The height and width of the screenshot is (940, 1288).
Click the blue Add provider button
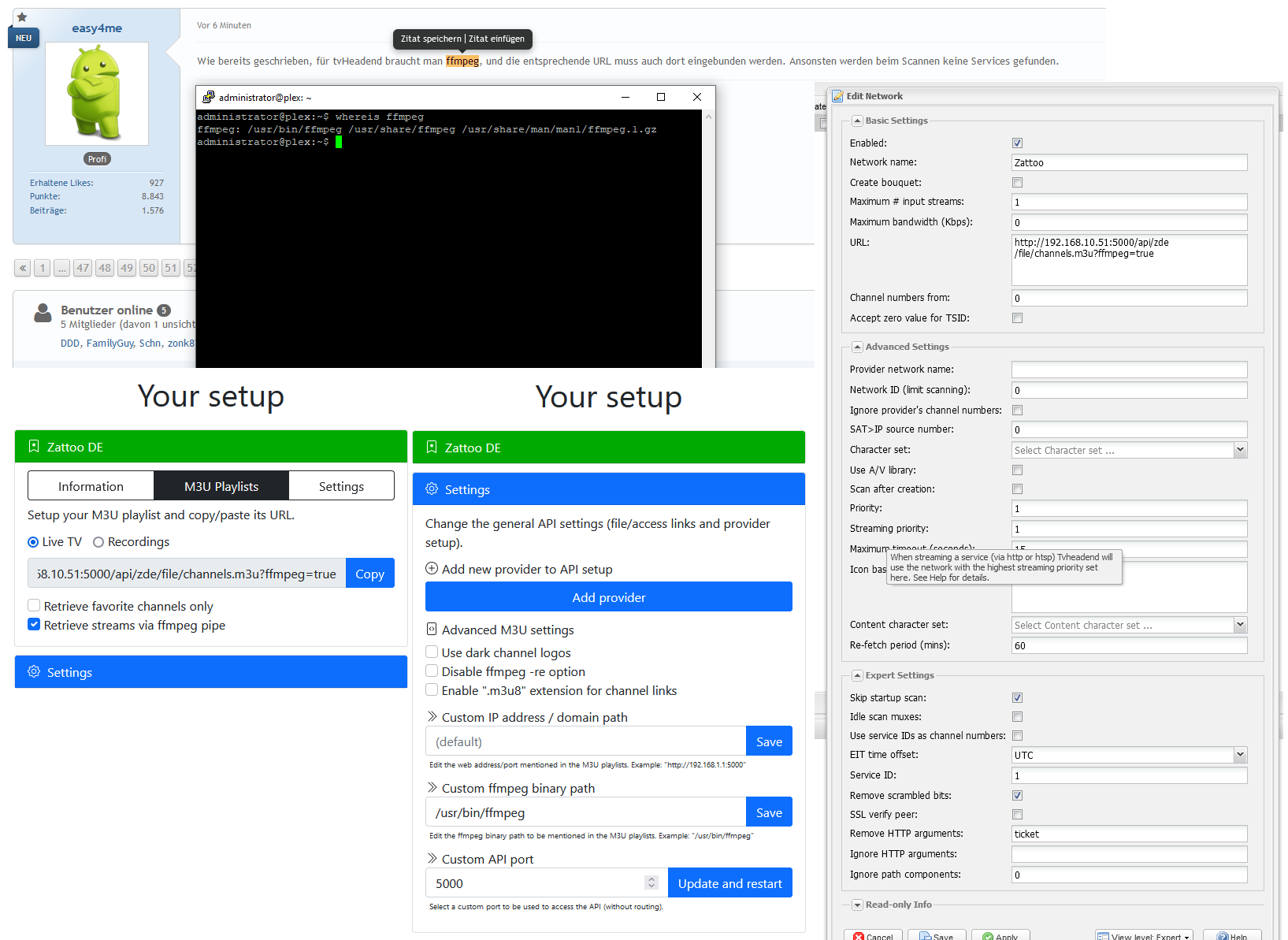point(609,596)
